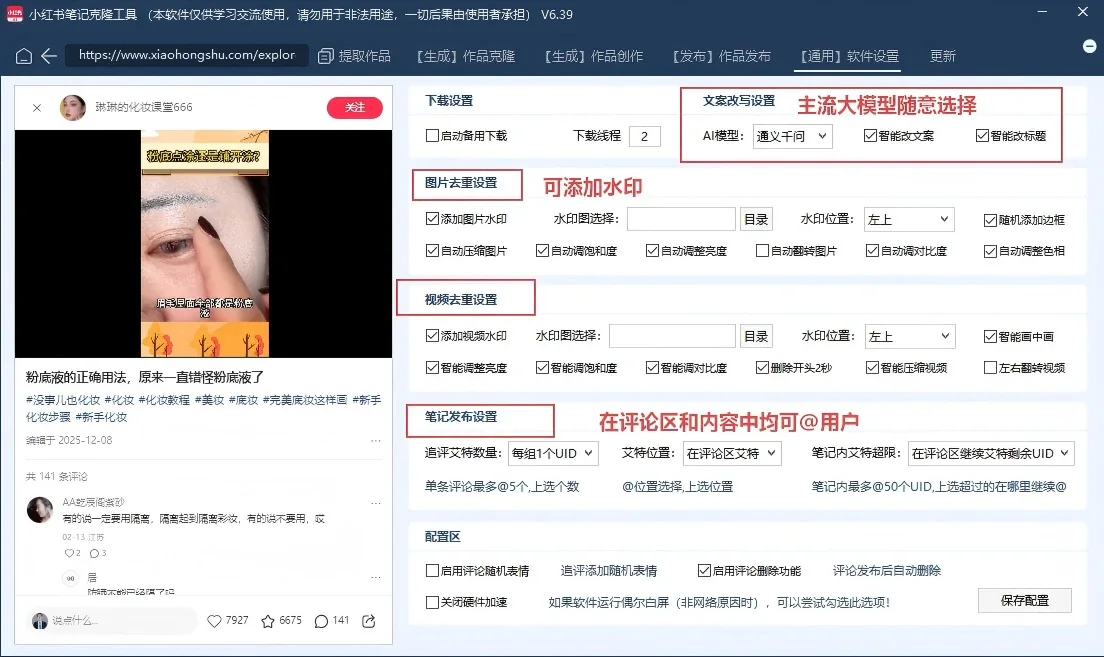Click hashtag #没事儿也化妆
Screen dimensions: 1104x657
click(x=63, y=400)
